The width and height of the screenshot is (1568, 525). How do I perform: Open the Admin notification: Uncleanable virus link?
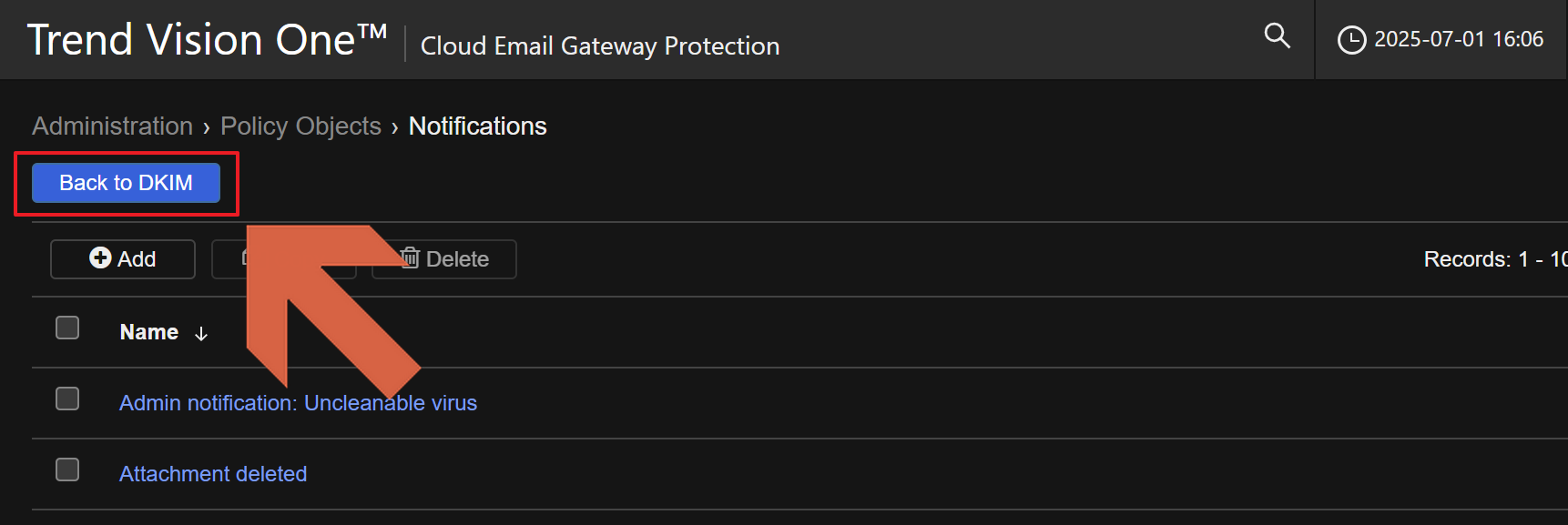click(298, 403)
